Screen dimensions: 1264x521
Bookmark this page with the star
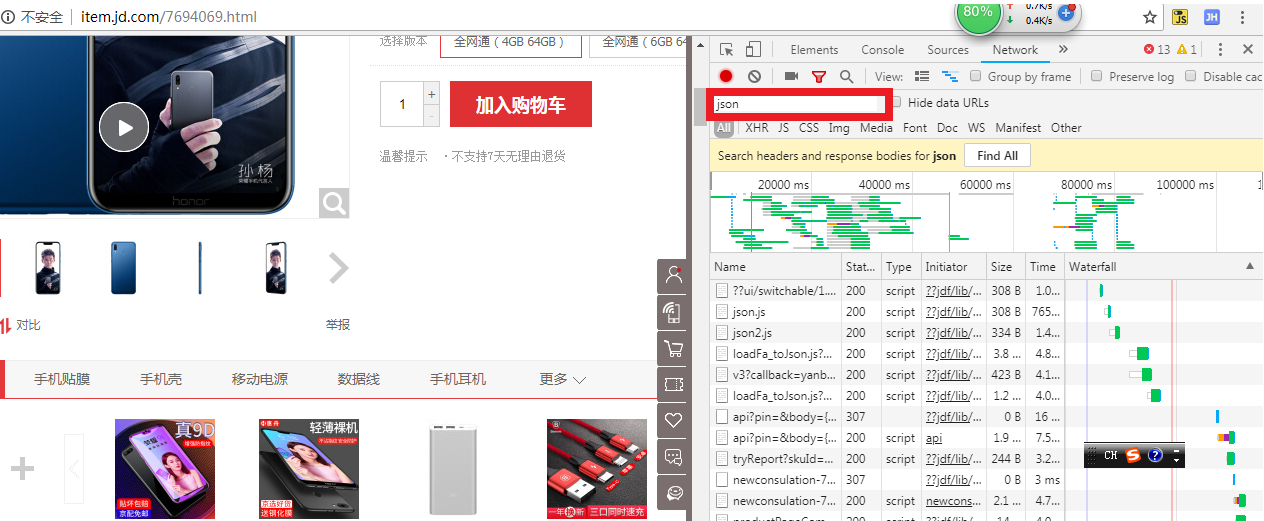[x=1150, y=17]
